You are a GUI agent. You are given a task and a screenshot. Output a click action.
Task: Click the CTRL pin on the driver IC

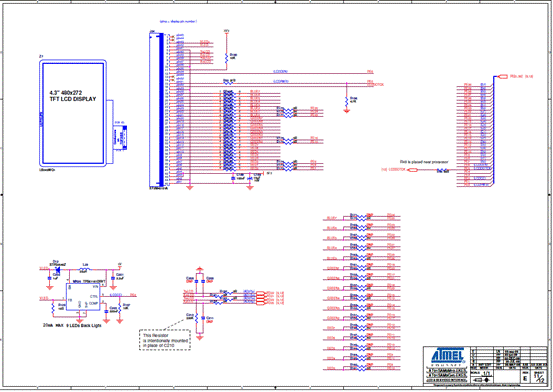click(94, 296)
